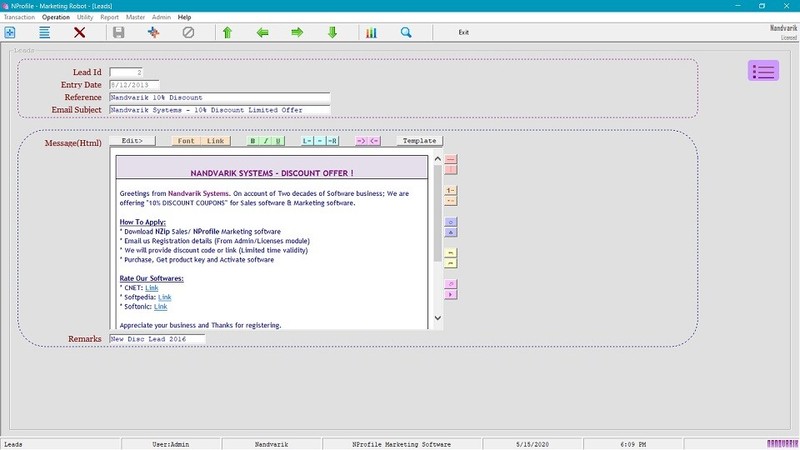
Task: Click the pink indent -> button
Action: (x=361, y=141)
